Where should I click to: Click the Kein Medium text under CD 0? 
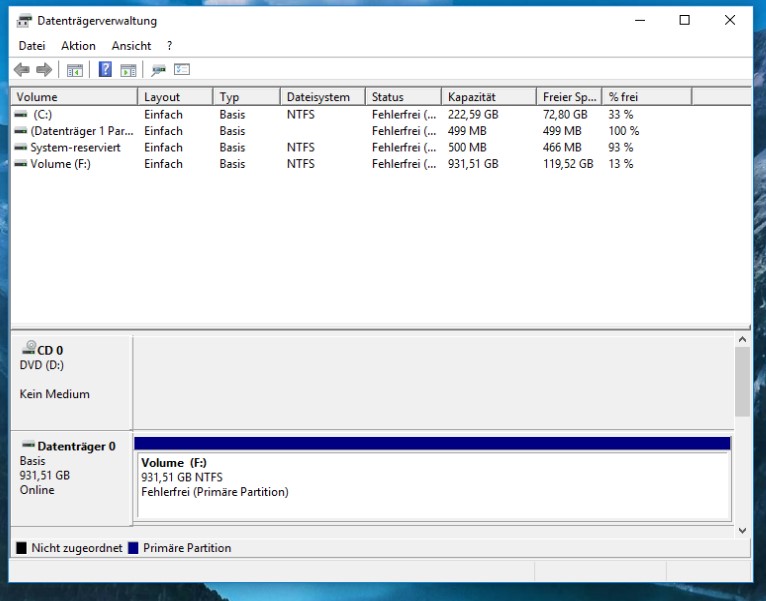tap(55, 394)
